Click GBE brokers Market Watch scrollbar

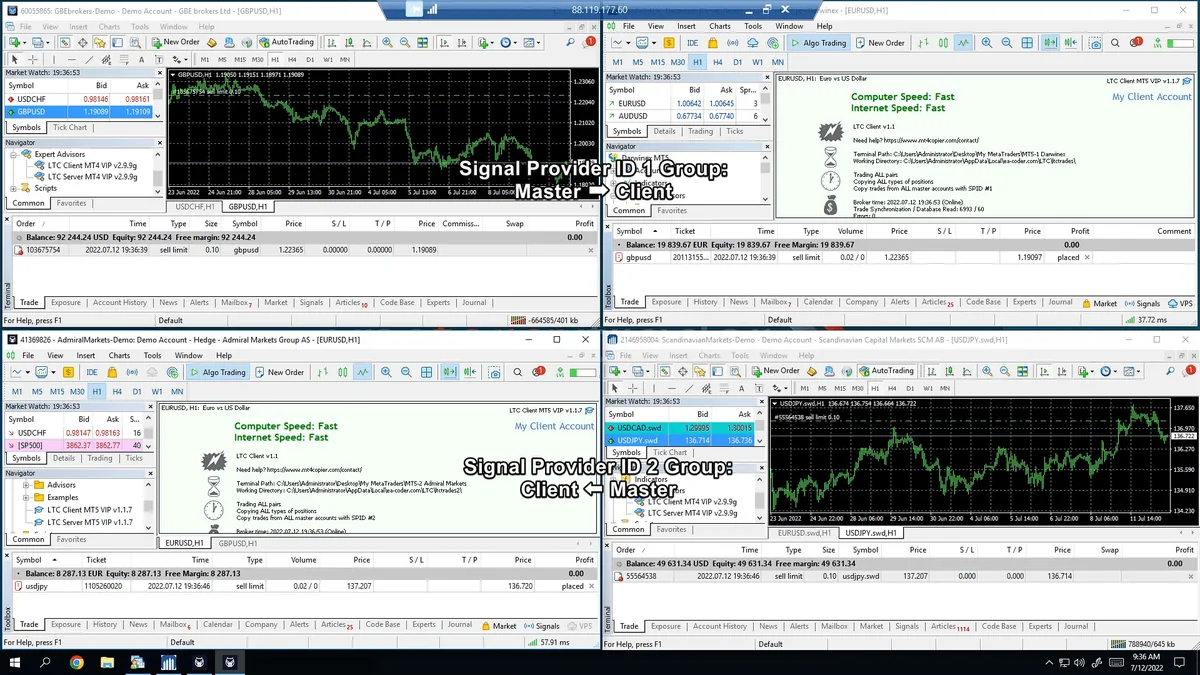tap(157, 100)
